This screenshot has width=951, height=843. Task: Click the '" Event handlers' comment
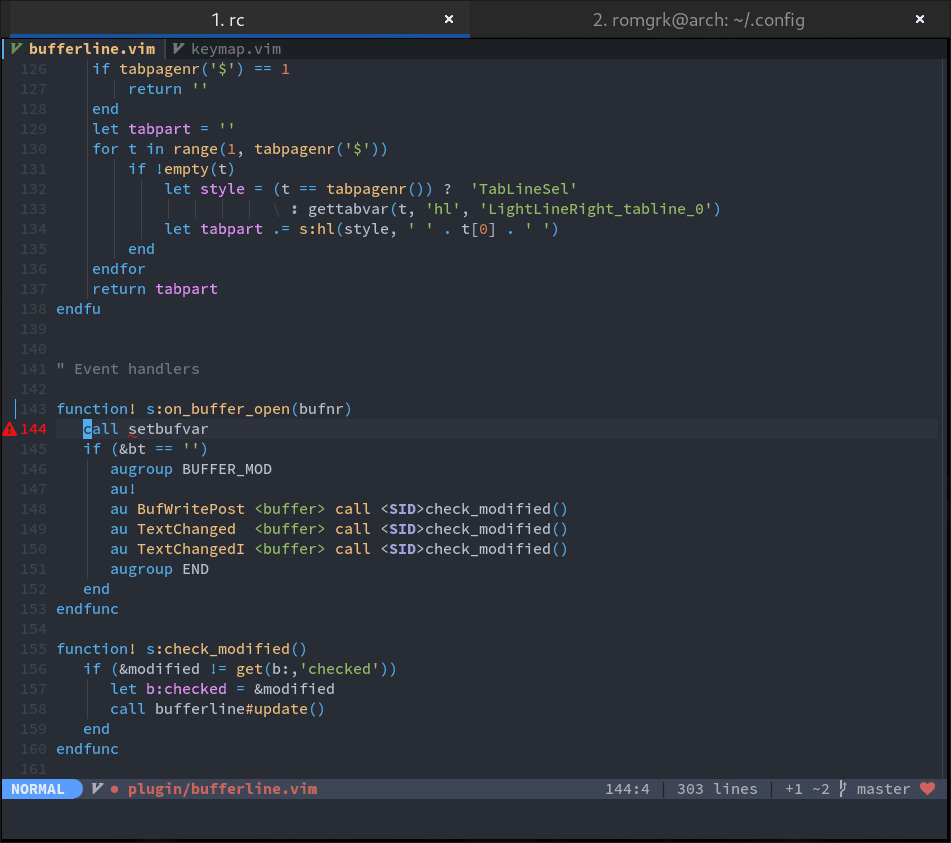pos(128,369)
